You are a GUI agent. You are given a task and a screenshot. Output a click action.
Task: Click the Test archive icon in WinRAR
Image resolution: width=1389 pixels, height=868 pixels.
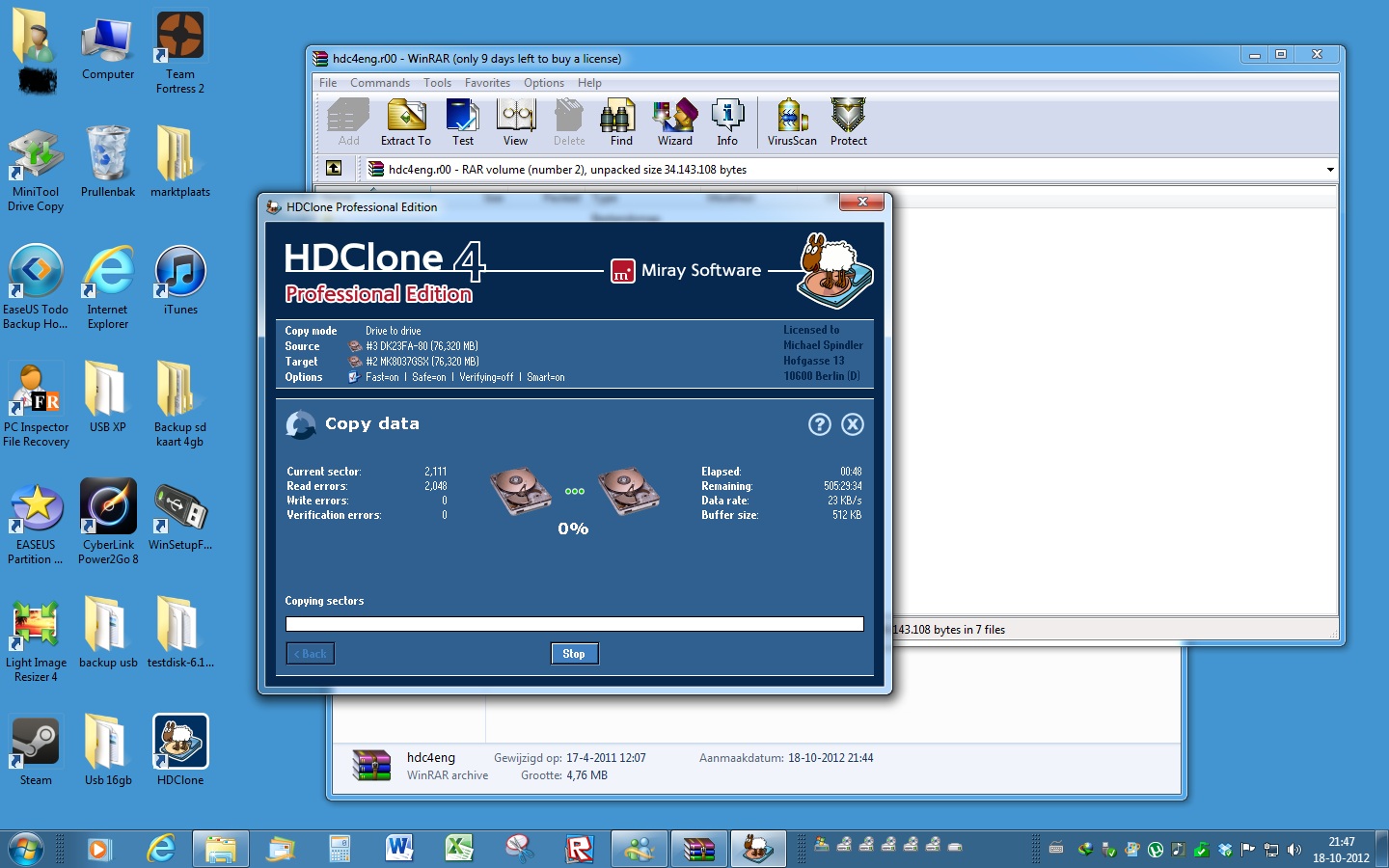pyautogui.click(x=463, y=122)
